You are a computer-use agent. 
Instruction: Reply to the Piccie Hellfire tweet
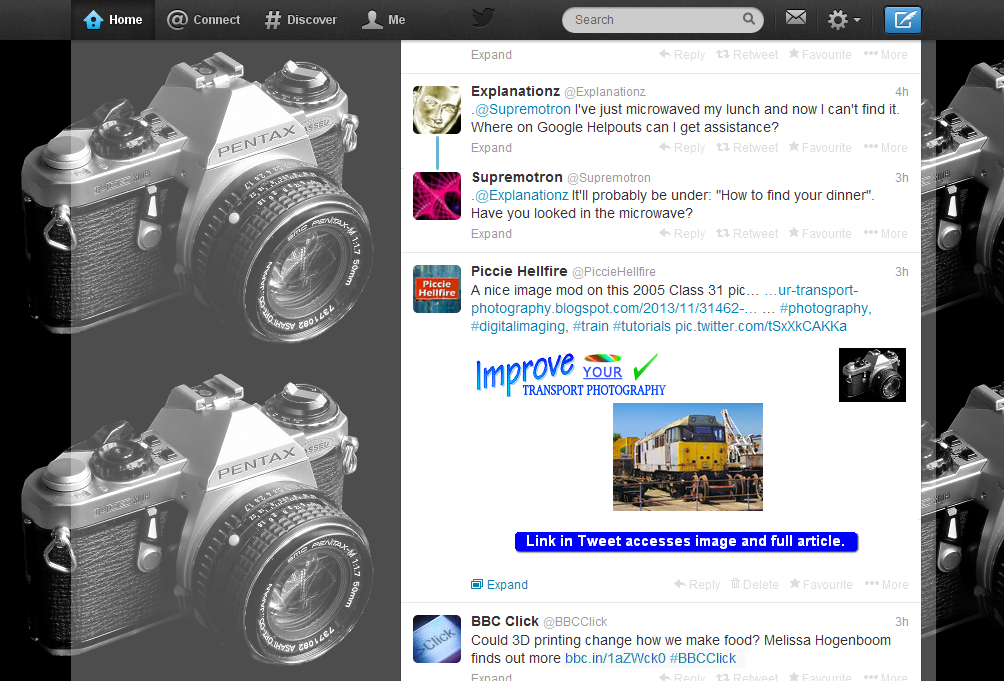click(x=697, y=584)
